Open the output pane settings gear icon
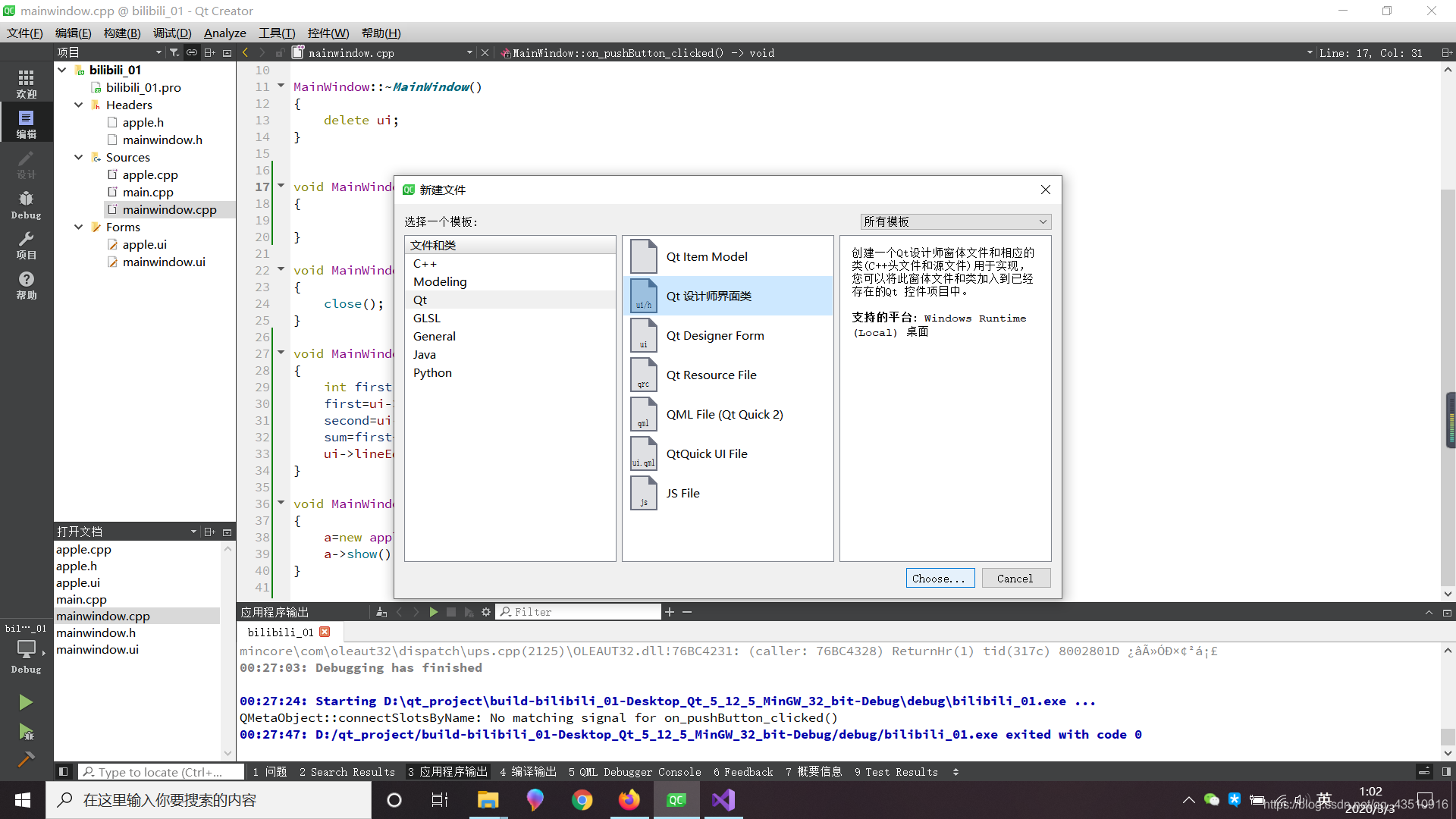This screenshot has width=1456, height=819. (x=486, y=612)
